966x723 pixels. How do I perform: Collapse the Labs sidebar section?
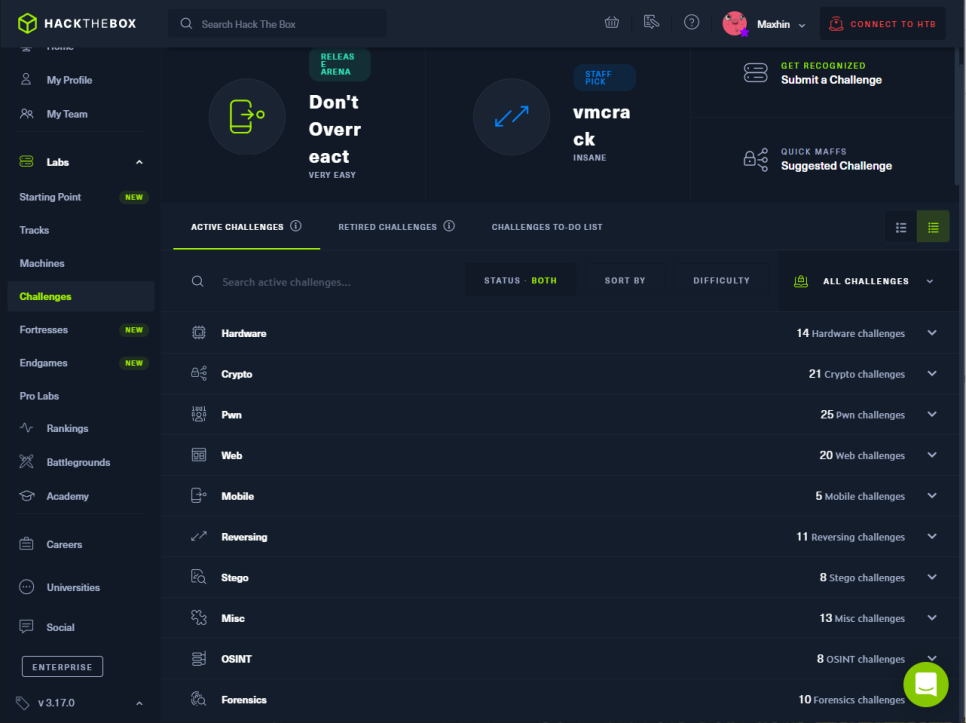(x=139, y=162)
